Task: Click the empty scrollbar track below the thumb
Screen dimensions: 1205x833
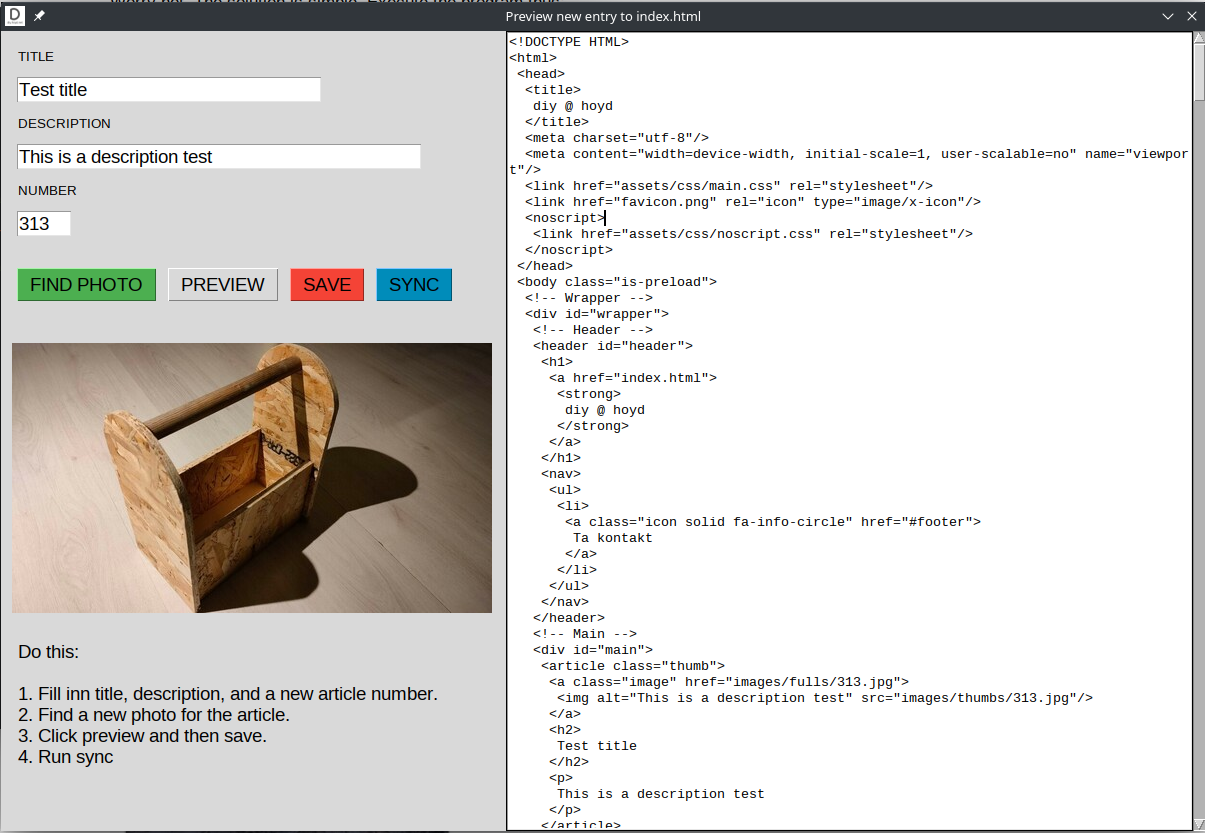Action: 1198,450
